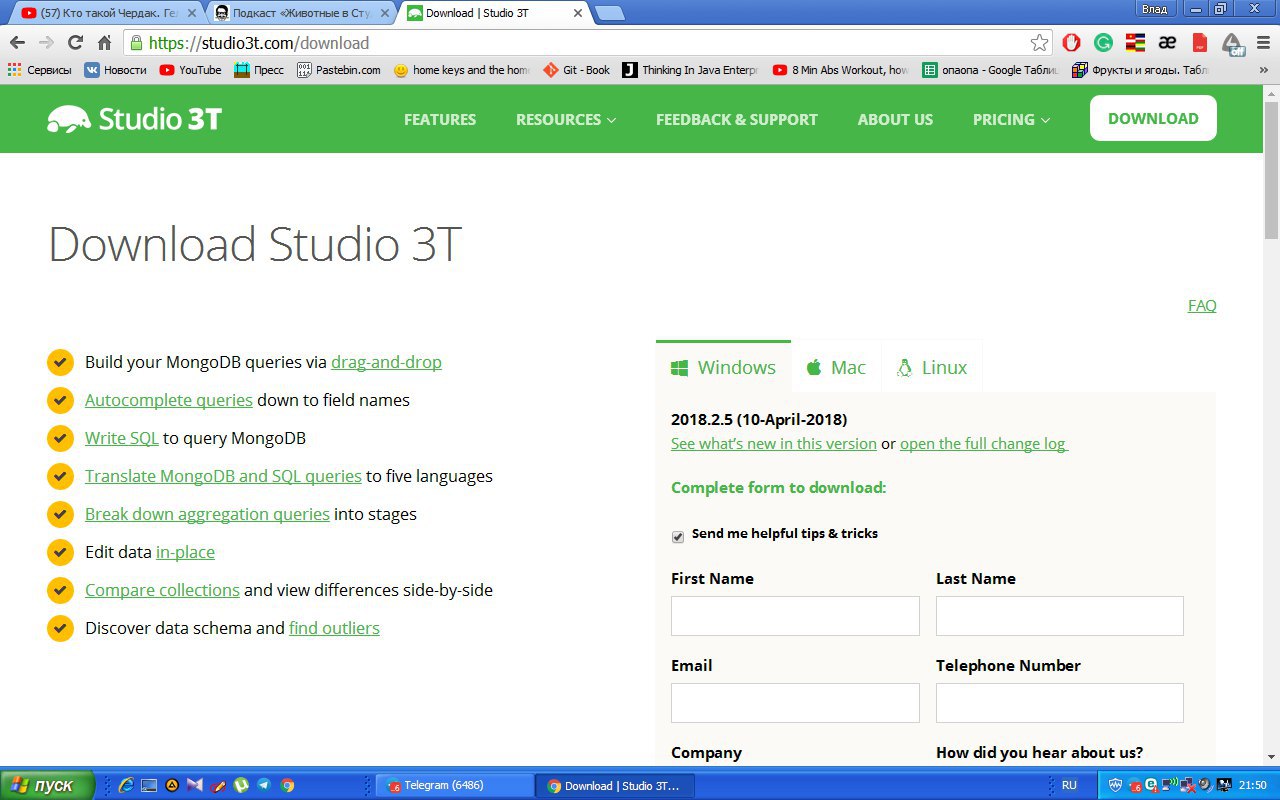Click the green Download button

[1153, 118]
